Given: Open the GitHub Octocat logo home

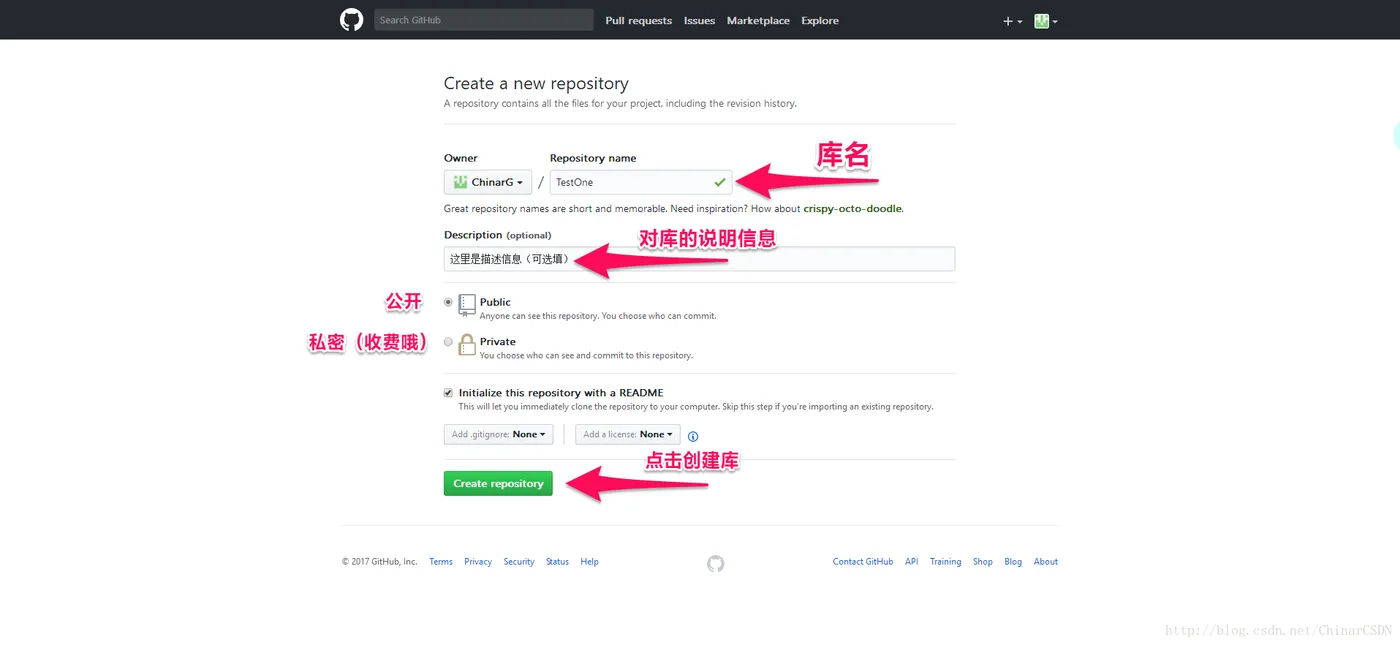Looking at the screenshot, I should point(351,20).
